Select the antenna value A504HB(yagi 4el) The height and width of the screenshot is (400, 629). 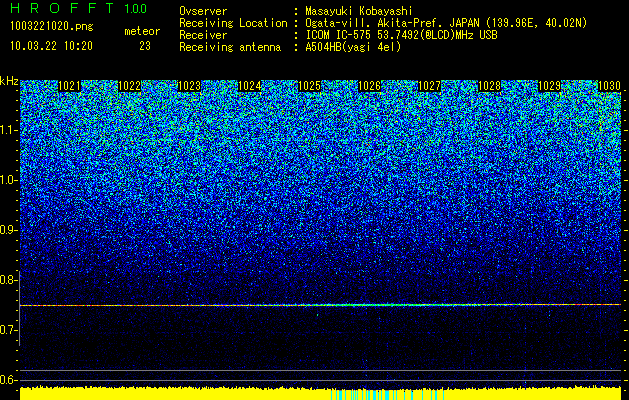[353, 47]
